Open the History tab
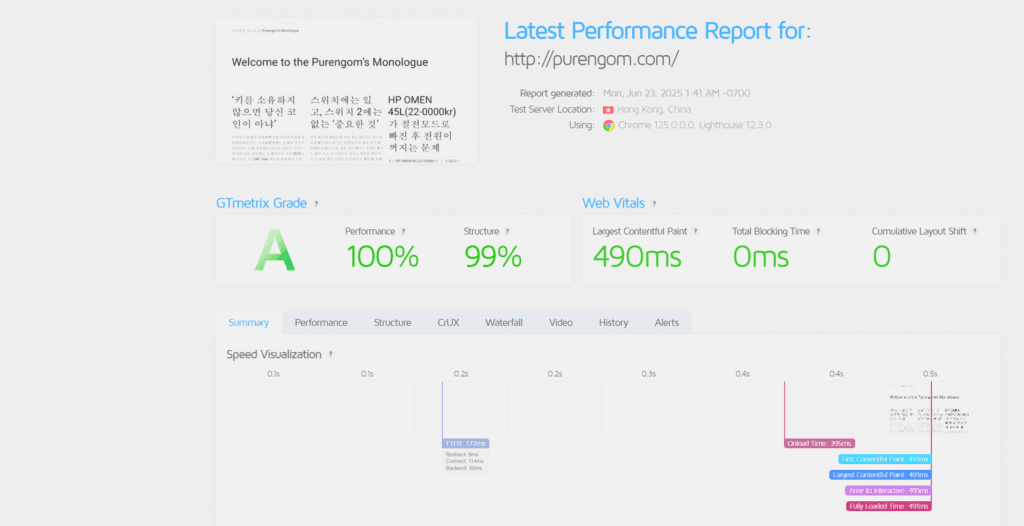Image resolution: width=1024 pixels, height=526 pixels. click(x=613, y=323)
